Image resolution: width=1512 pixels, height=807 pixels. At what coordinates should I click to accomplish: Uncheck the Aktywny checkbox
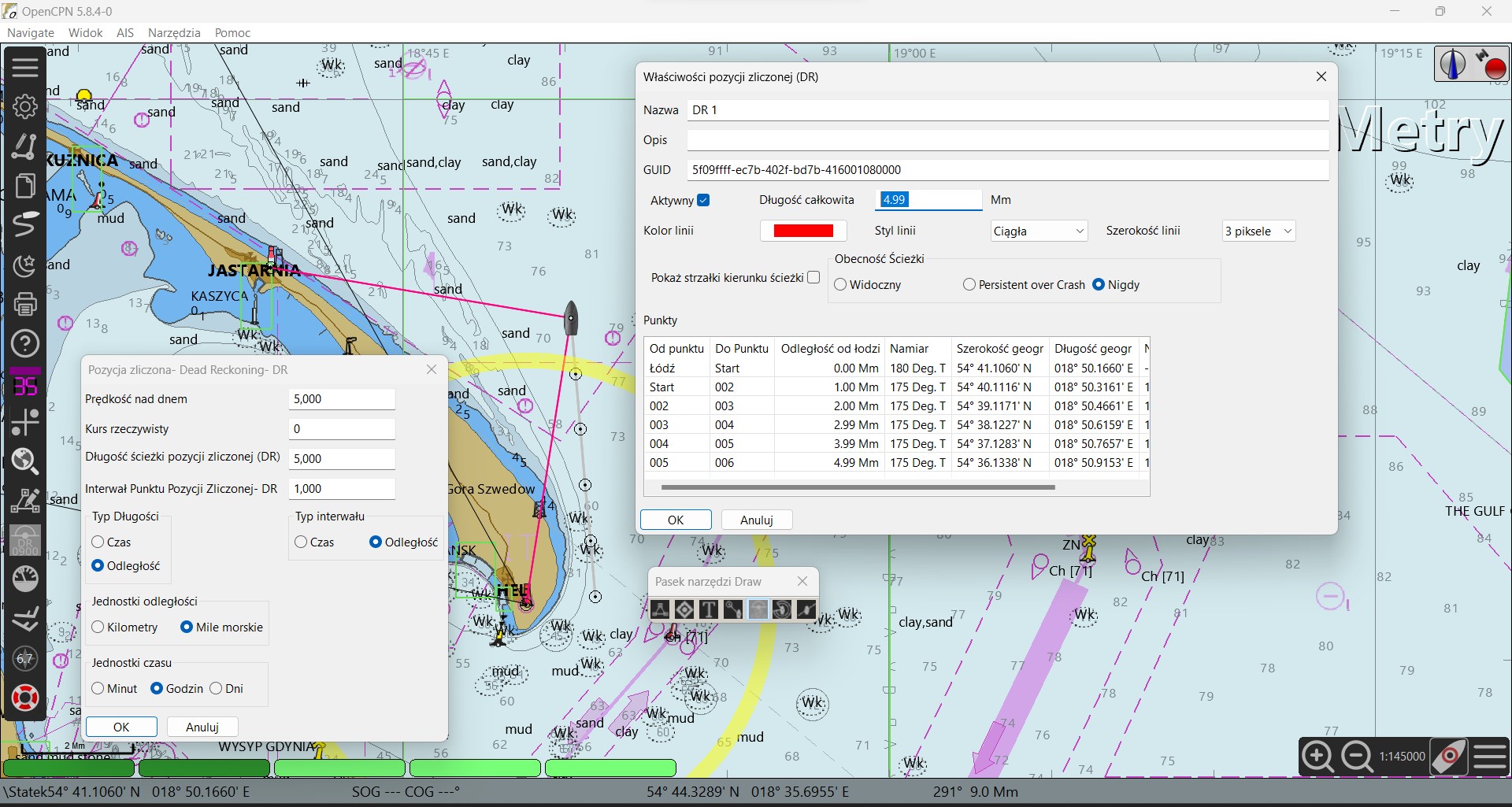coord(703,201)
